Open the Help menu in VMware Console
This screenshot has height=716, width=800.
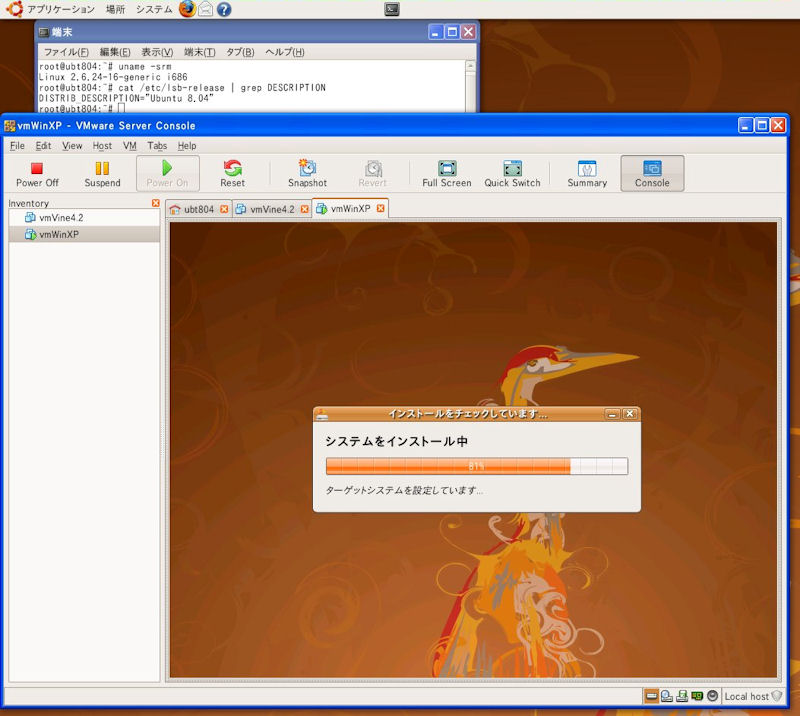(x=187, y=146)
